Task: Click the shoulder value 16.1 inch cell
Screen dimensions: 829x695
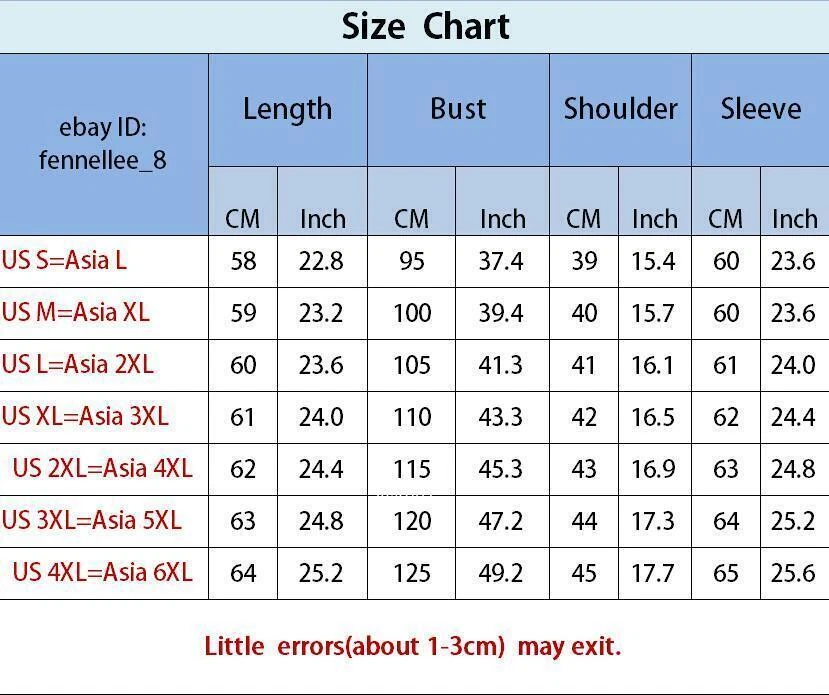Action: (x=653, y=365)
